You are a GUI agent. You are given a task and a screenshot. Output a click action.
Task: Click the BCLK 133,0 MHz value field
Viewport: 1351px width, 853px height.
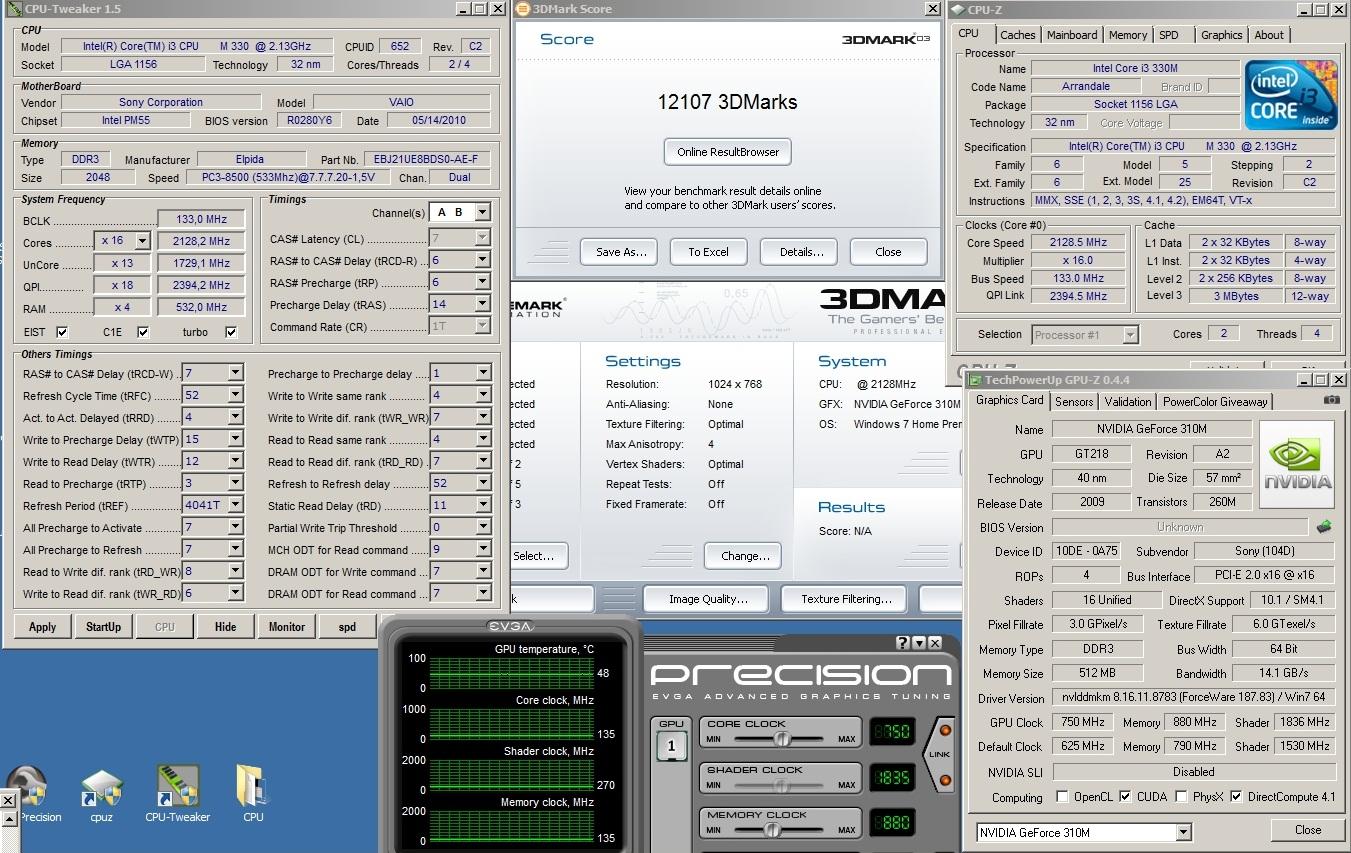pos(201,219)
